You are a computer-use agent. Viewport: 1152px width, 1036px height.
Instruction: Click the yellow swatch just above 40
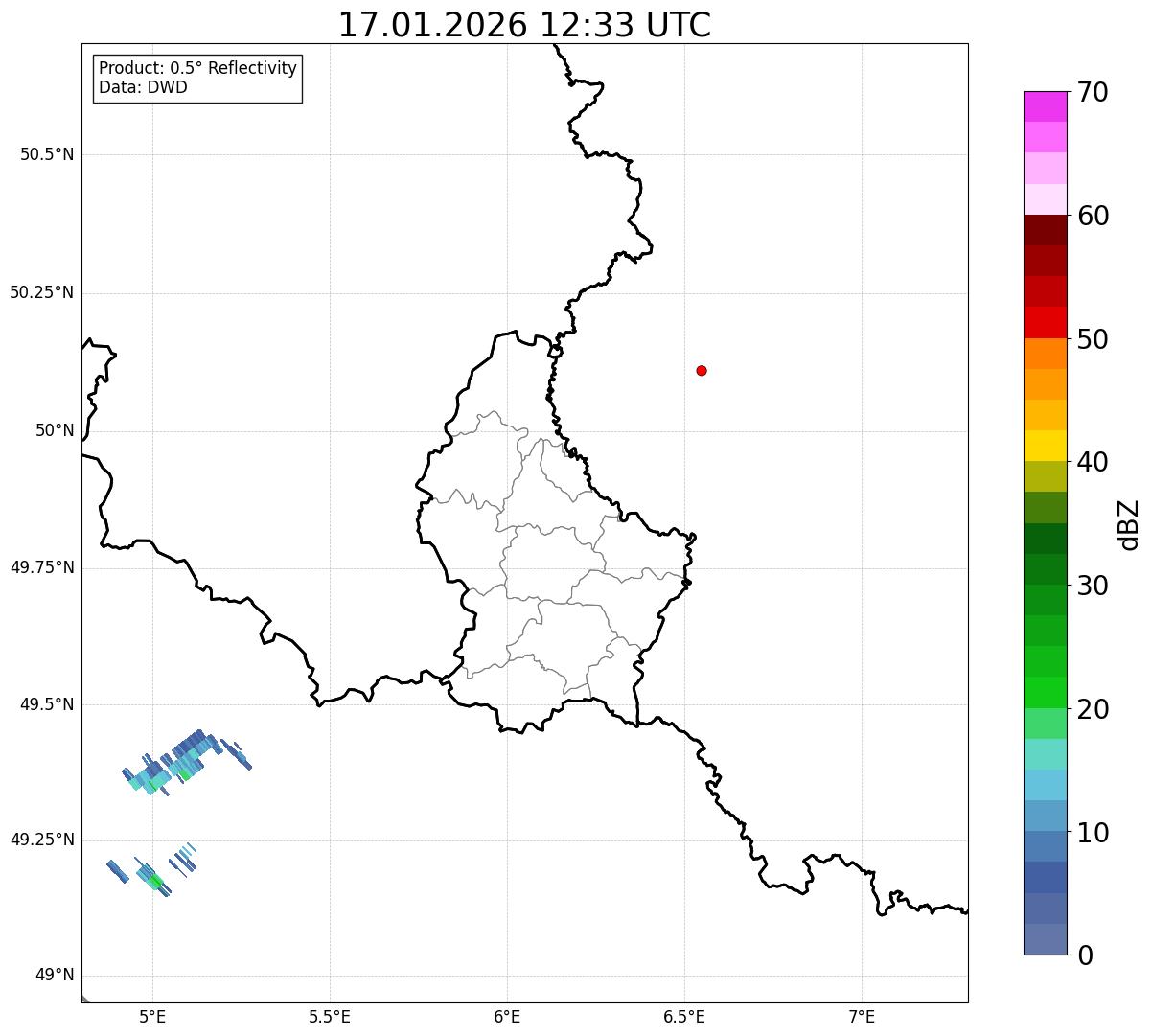tap(1045, 446)
